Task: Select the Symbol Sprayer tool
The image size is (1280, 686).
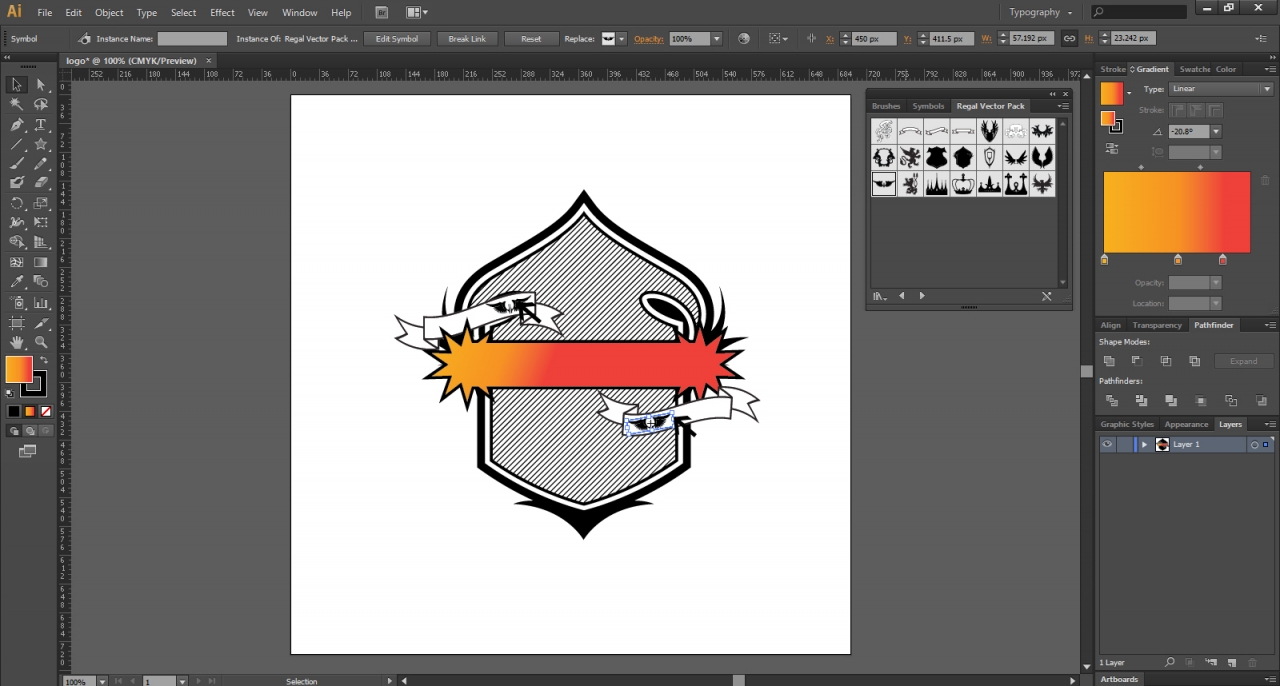Action: [x=17, y=302]
